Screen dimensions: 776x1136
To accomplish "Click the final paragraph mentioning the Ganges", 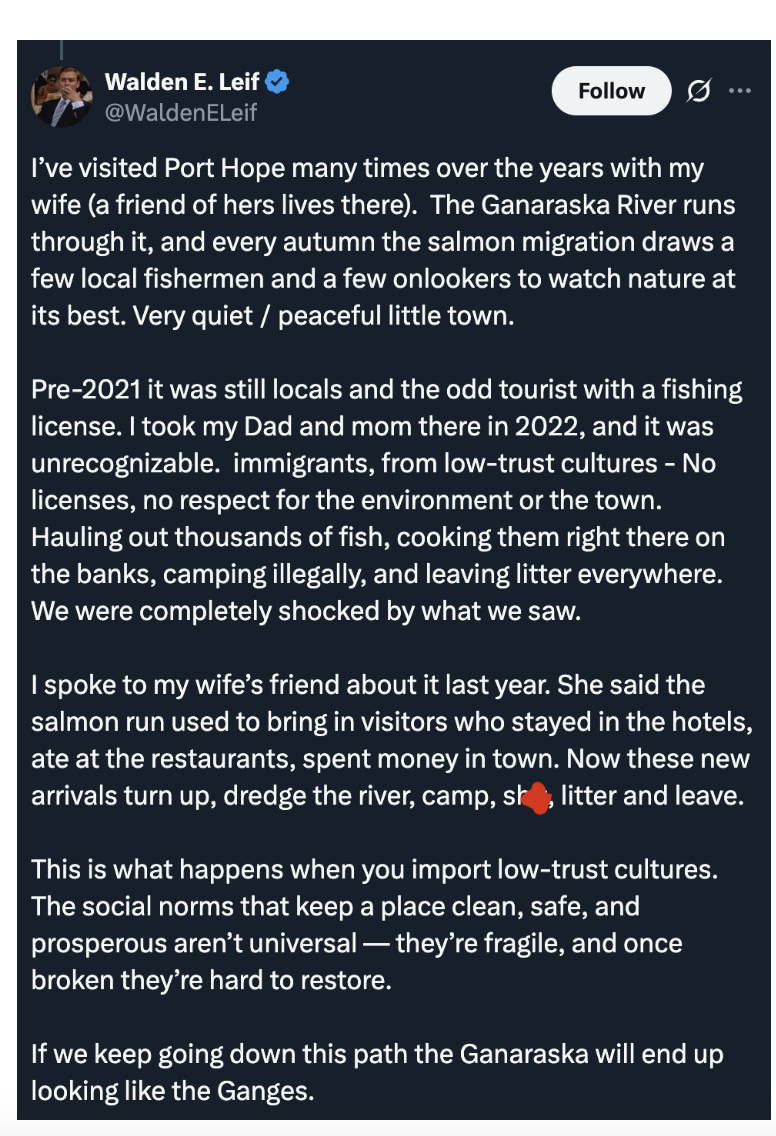I will click(377, 1072).
